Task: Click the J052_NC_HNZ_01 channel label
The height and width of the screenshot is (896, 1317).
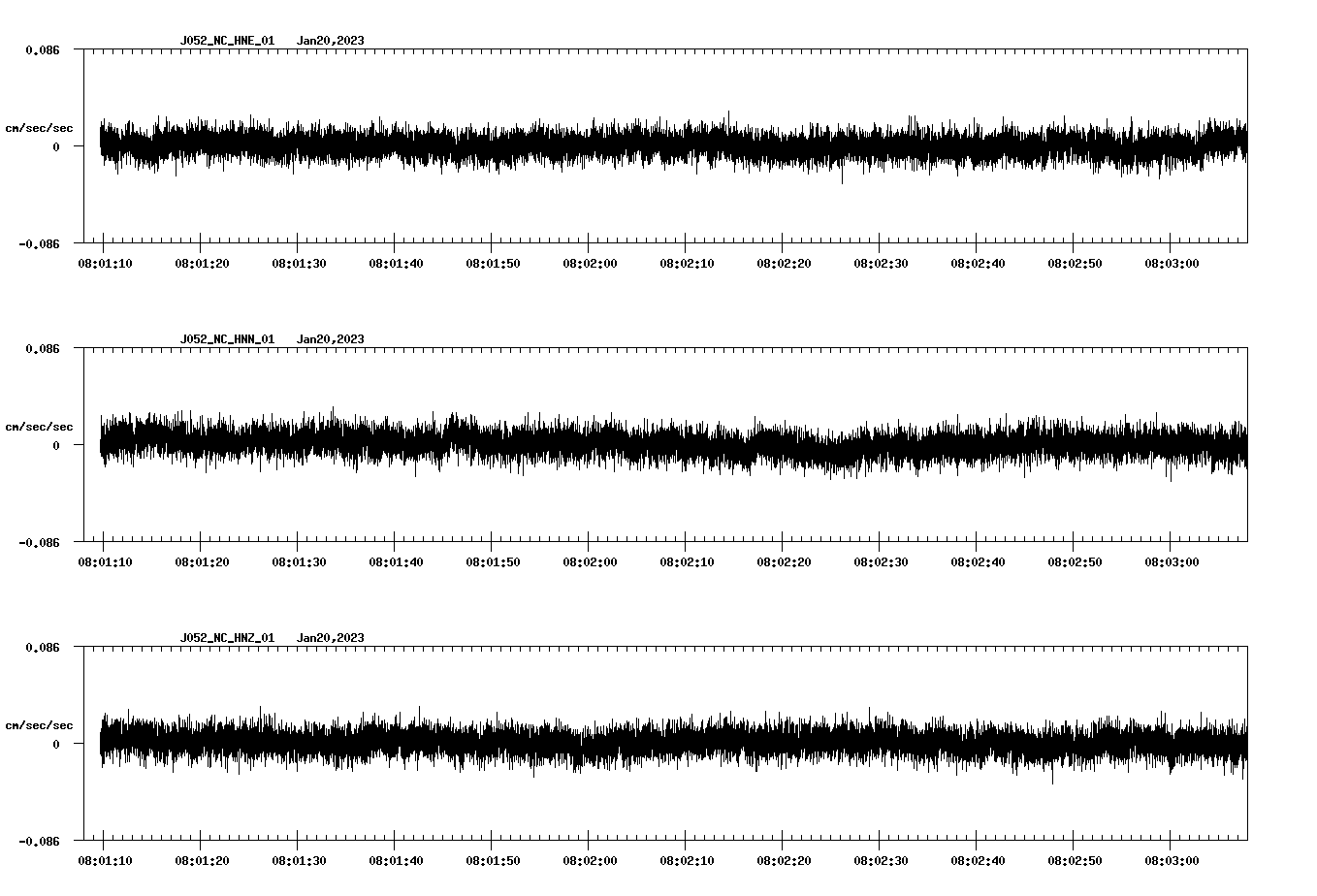Action: click(226, 638)
